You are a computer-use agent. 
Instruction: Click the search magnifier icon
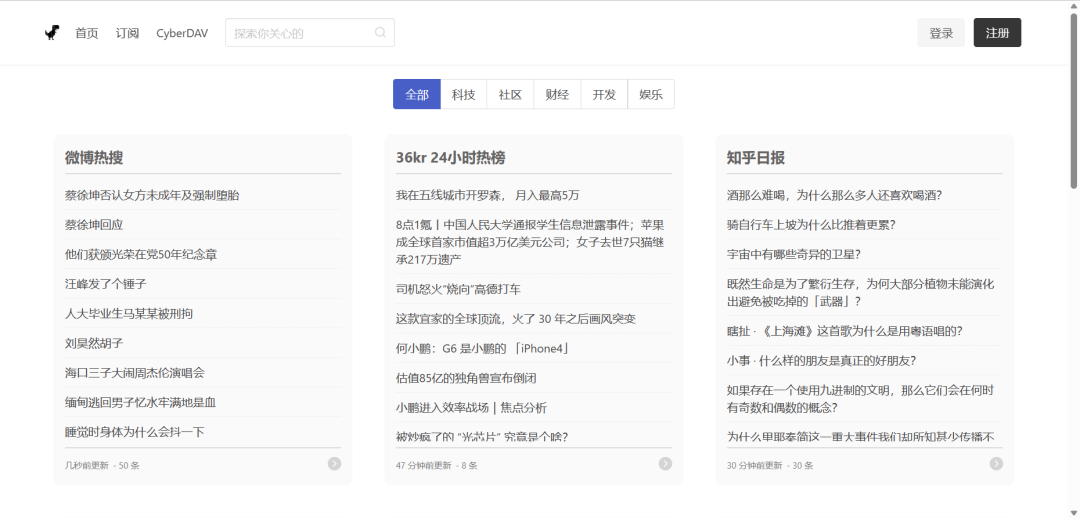380,32
